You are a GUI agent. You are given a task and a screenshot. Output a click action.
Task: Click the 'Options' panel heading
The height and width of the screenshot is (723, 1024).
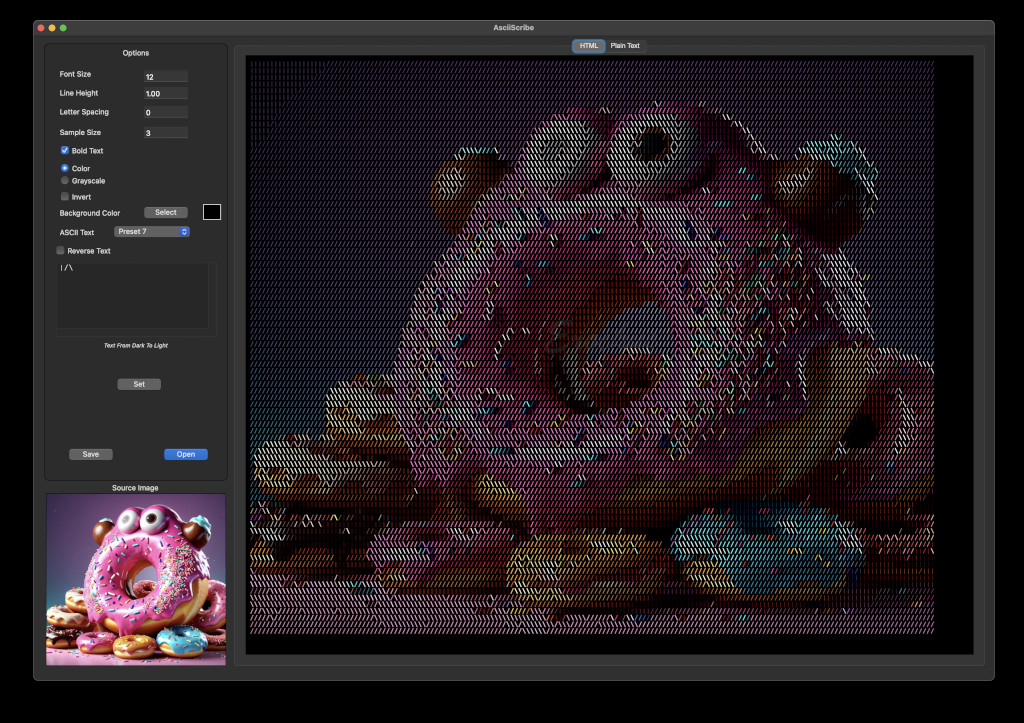coord(136,53)
